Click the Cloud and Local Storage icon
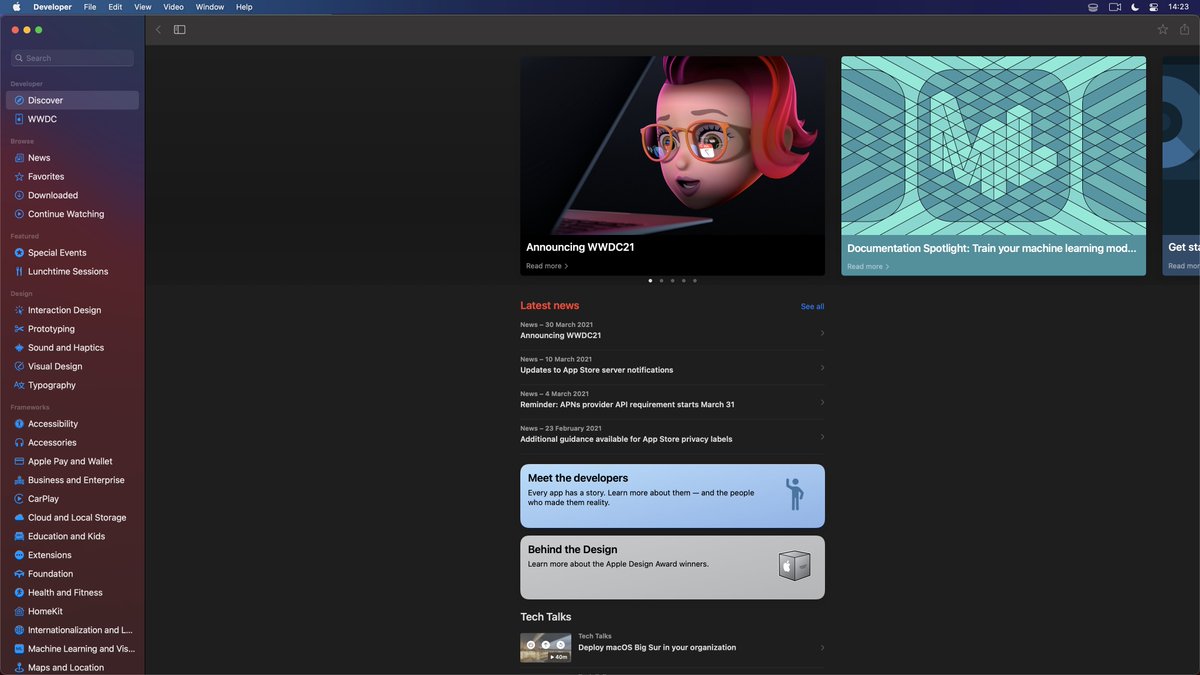Viewport: 1200px width, 675px height. coord(19,517)
